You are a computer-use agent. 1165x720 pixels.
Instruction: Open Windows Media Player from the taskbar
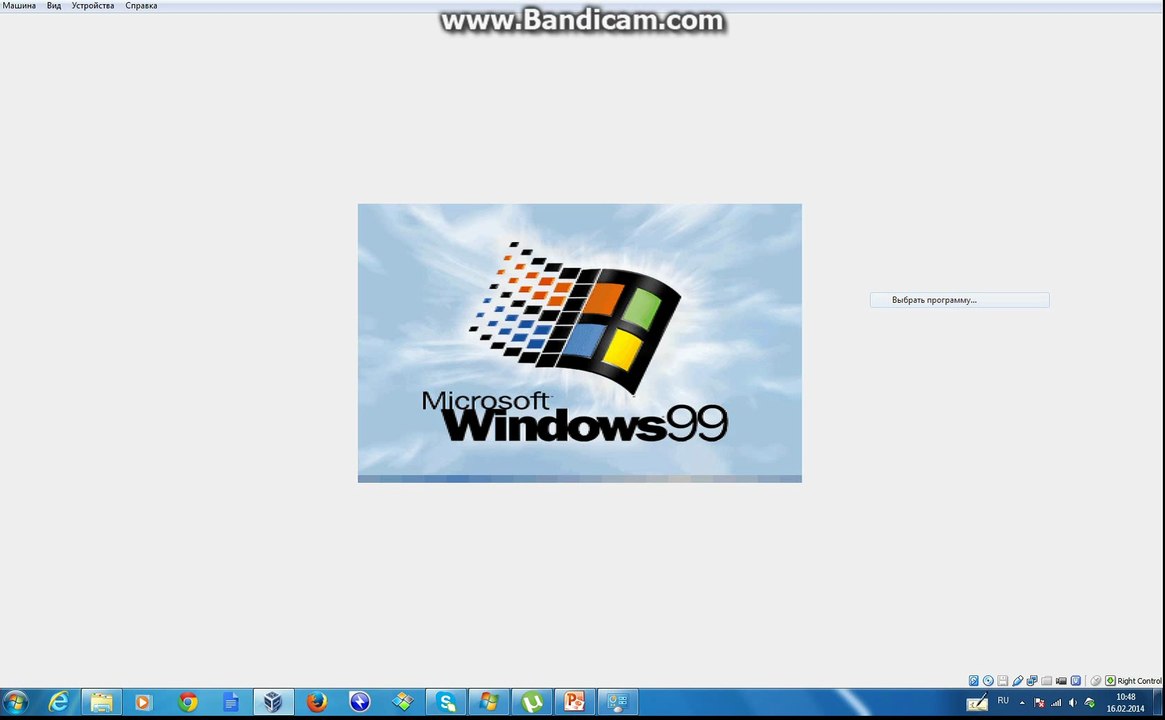point(143,702)
